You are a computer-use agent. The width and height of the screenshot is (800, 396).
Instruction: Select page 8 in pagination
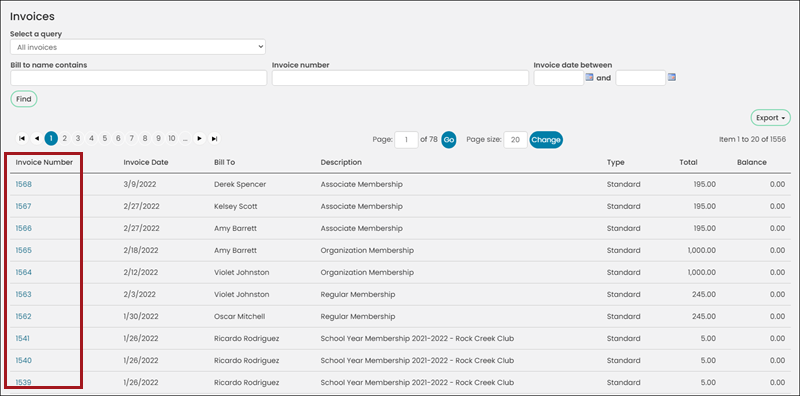click(x=145, y=138)
